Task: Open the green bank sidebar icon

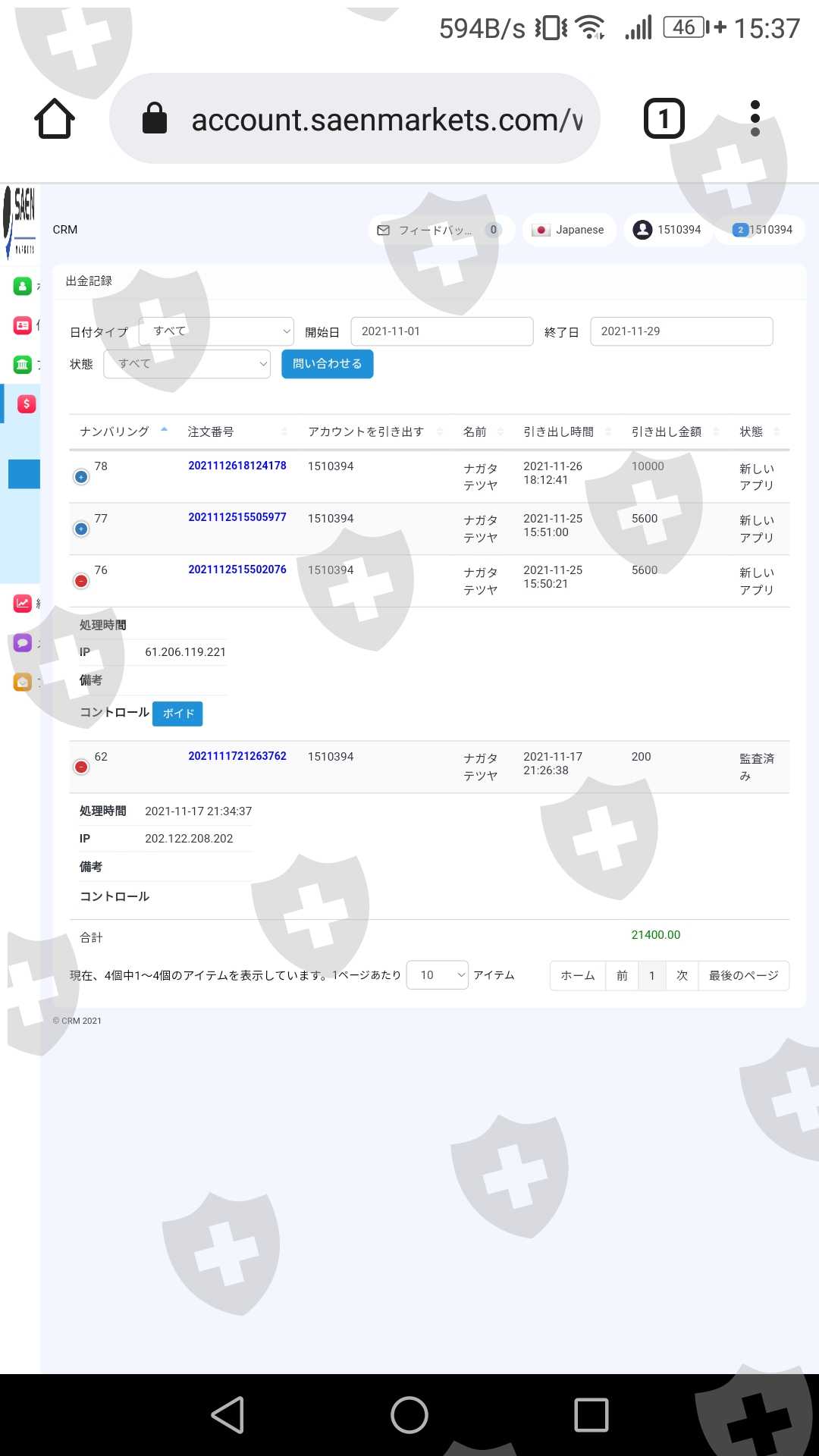Action: (x=22, y=364)
